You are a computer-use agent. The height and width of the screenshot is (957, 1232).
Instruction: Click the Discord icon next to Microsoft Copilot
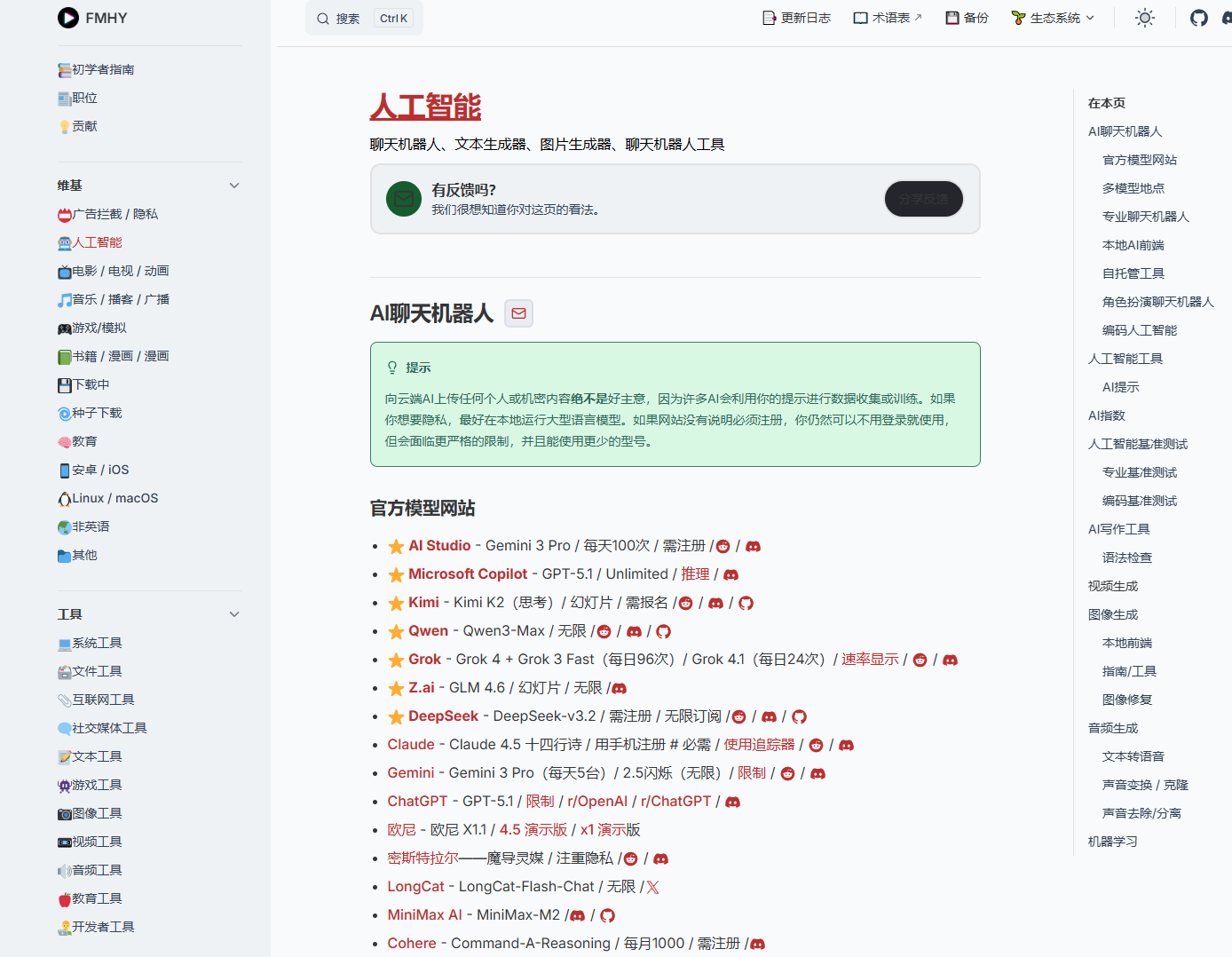click(x=731, y=575)
